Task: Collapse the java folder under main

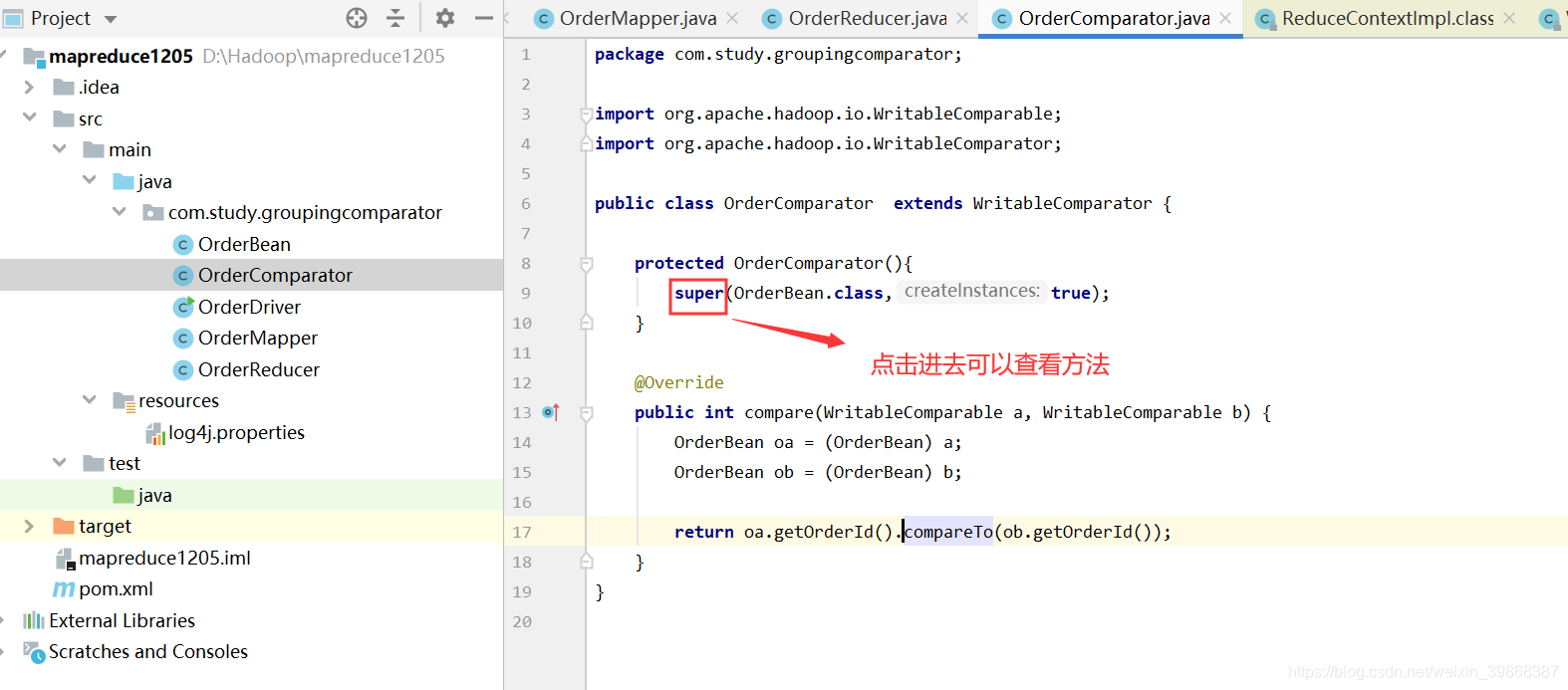Action: (89, 181)
